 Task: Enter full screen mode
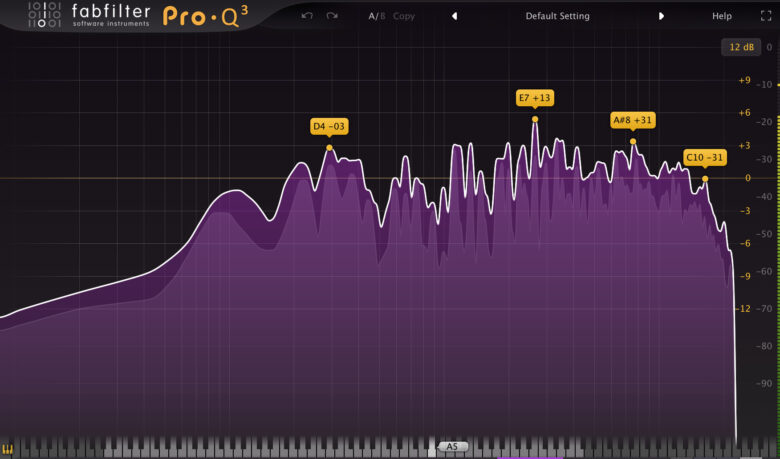[x=766, y=16]
